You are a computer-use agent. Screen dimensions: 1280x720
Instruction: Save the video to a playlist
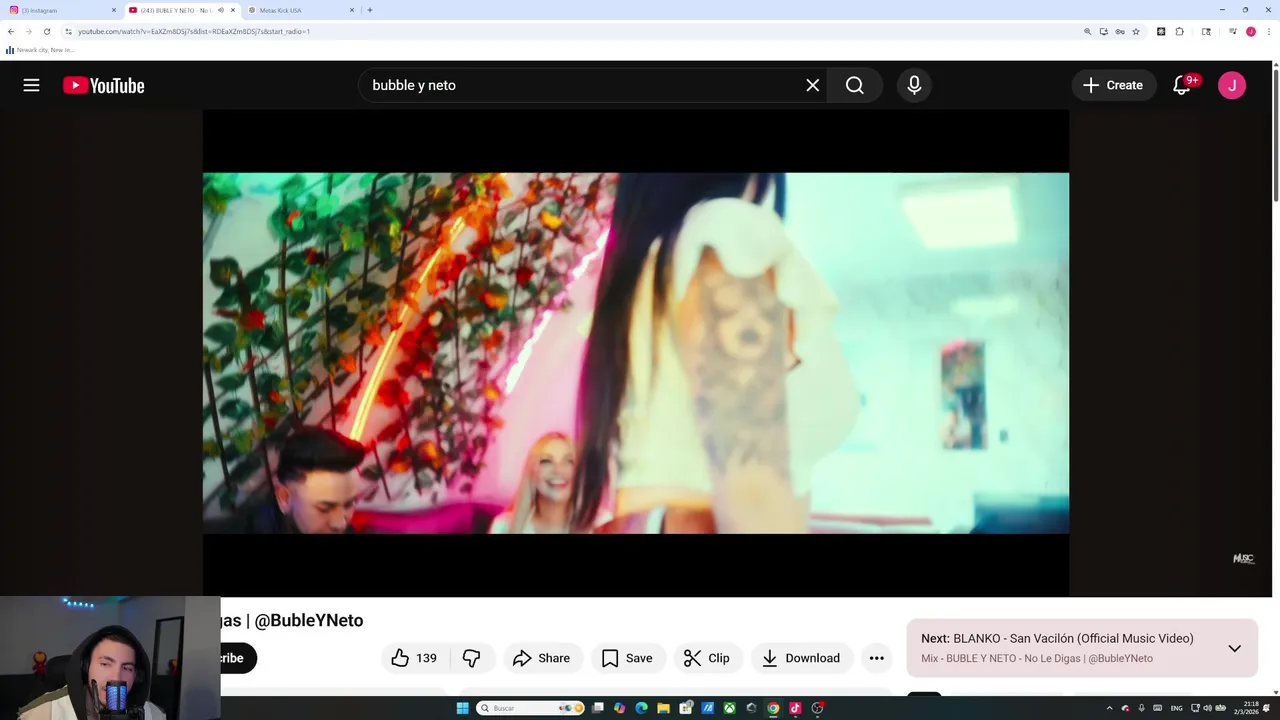[x=627, y=658]
